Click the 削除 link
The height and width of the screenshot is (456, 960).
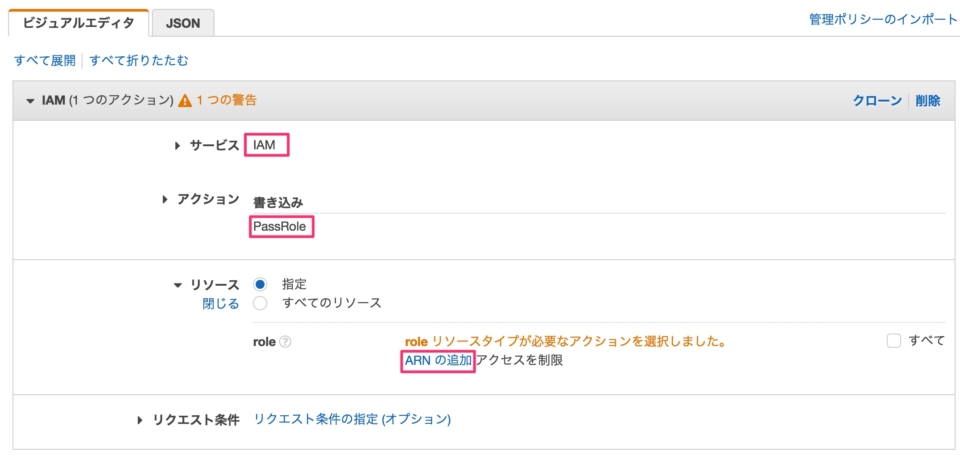click(x=928, y=101)
